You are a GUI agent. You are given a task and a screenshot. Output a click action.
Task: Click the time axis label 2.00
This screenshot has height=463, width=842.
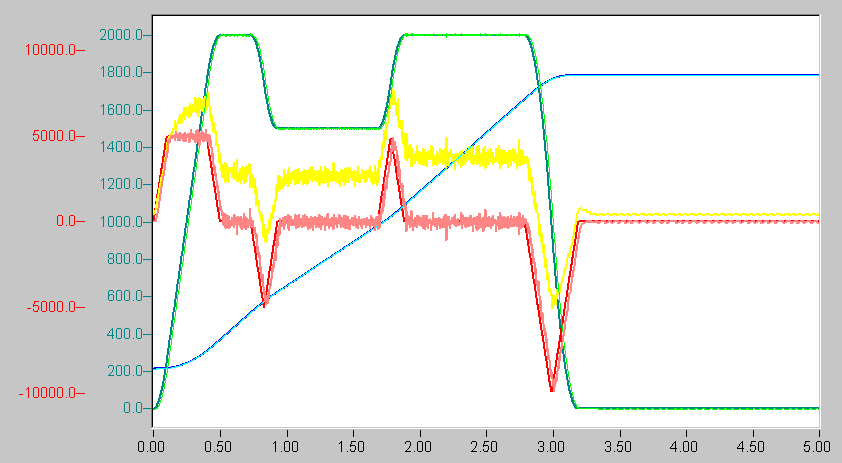pos(418,447)
